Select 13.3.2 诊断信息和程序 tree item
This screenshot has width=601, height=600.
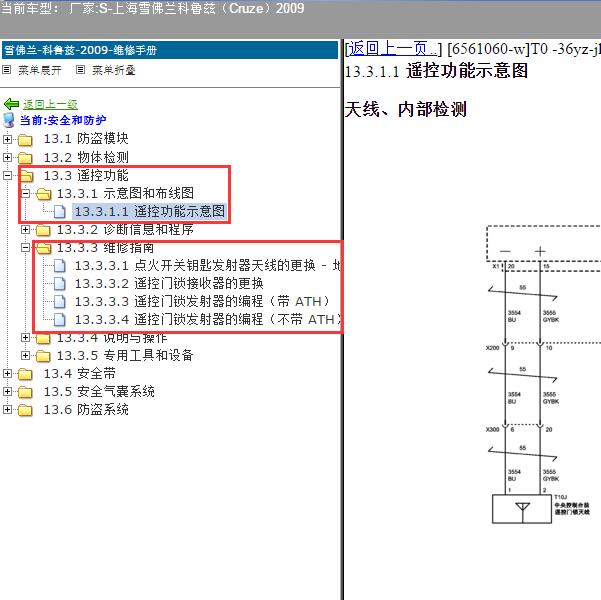click(x=125, y=230)
